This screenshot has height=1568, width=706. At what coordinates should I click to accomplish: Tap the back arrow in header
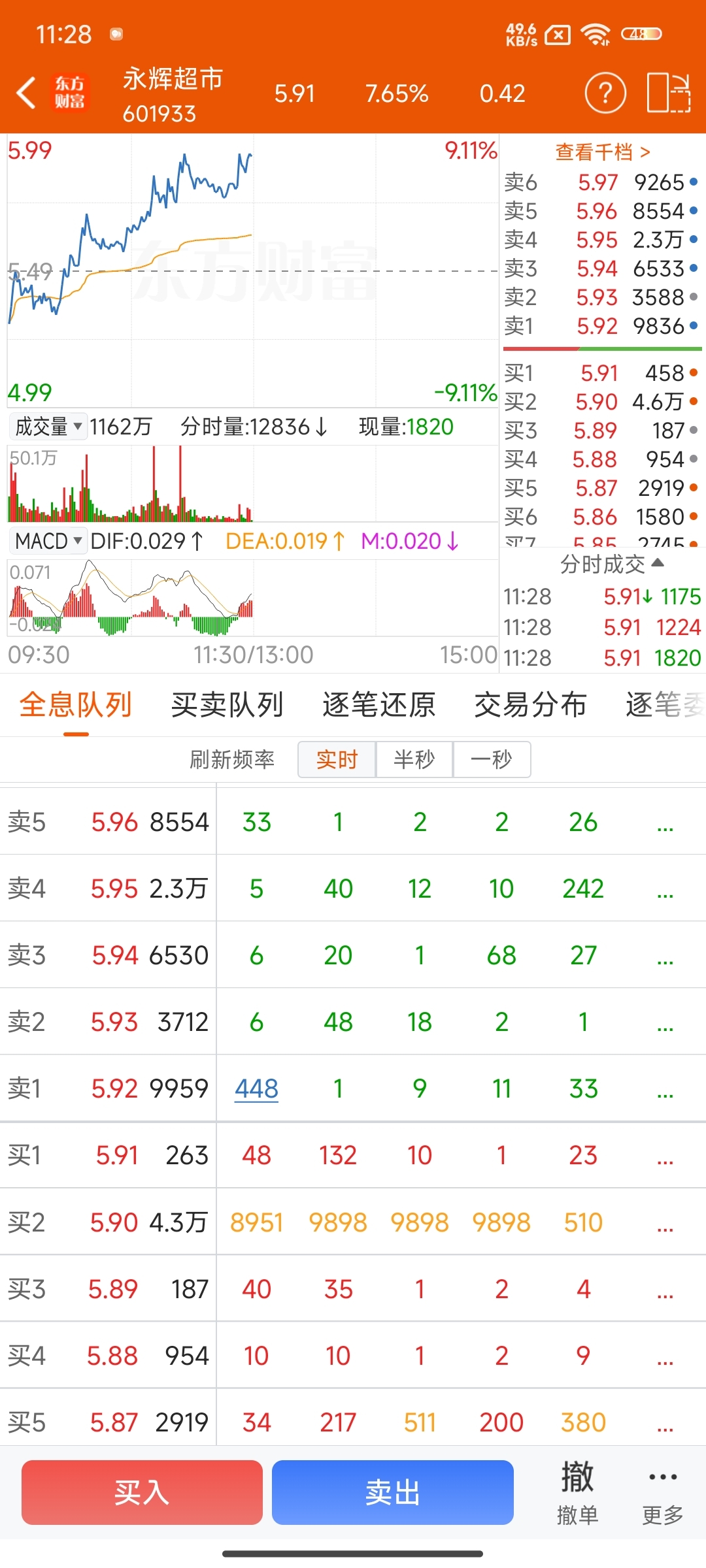click(26, 93)
